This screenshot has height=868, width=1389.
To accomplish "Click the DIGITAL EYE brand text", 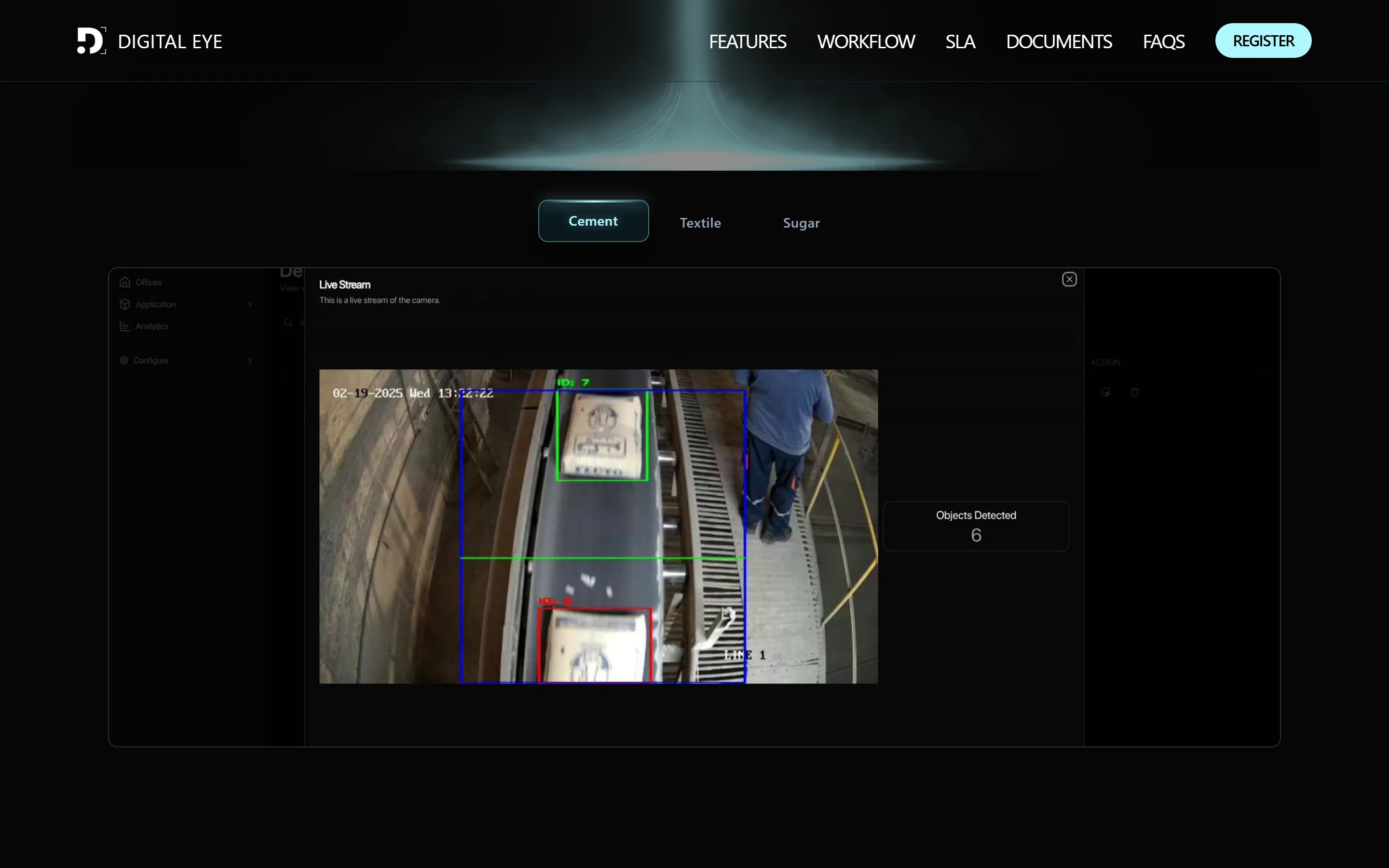I will point(170,41).
